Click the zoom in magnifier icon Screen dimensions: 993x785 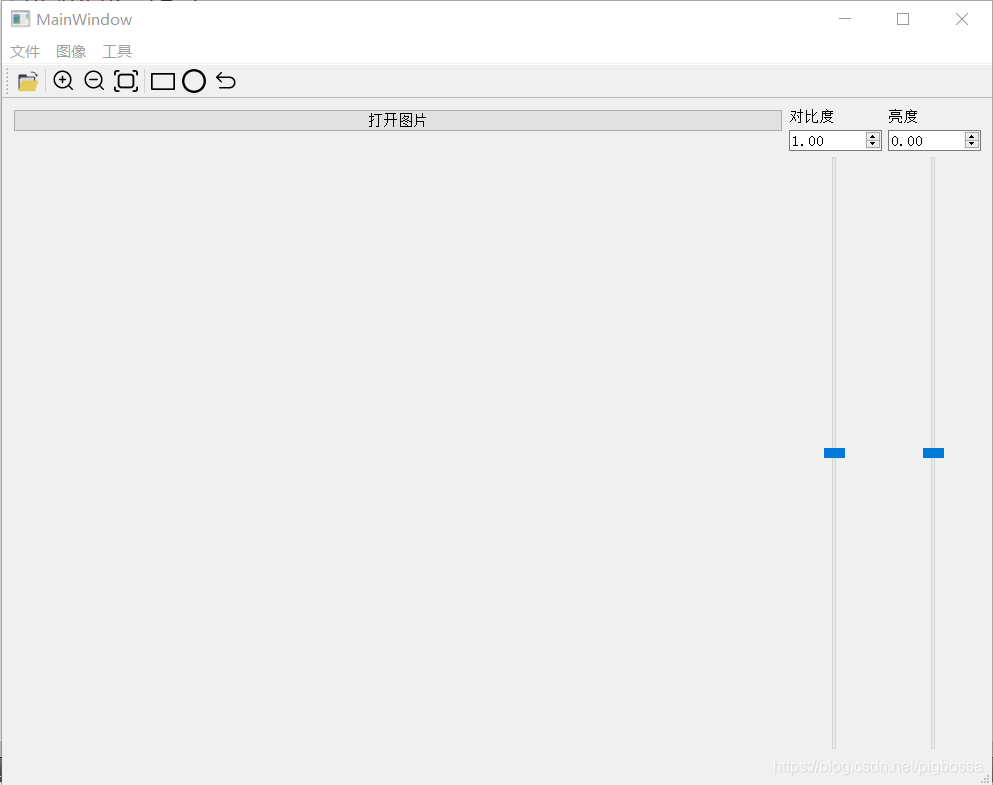point(63,81)
